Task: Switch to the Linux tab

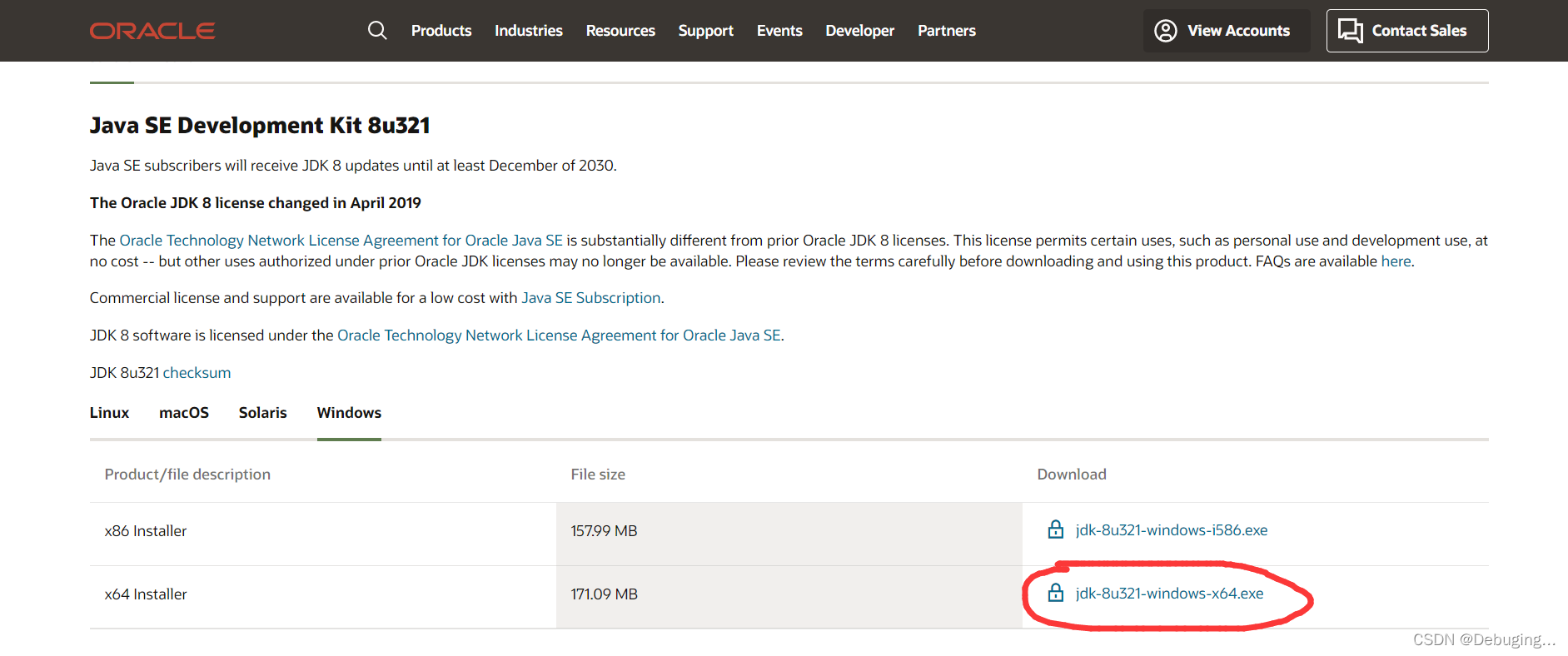Action: click(109, 413)
